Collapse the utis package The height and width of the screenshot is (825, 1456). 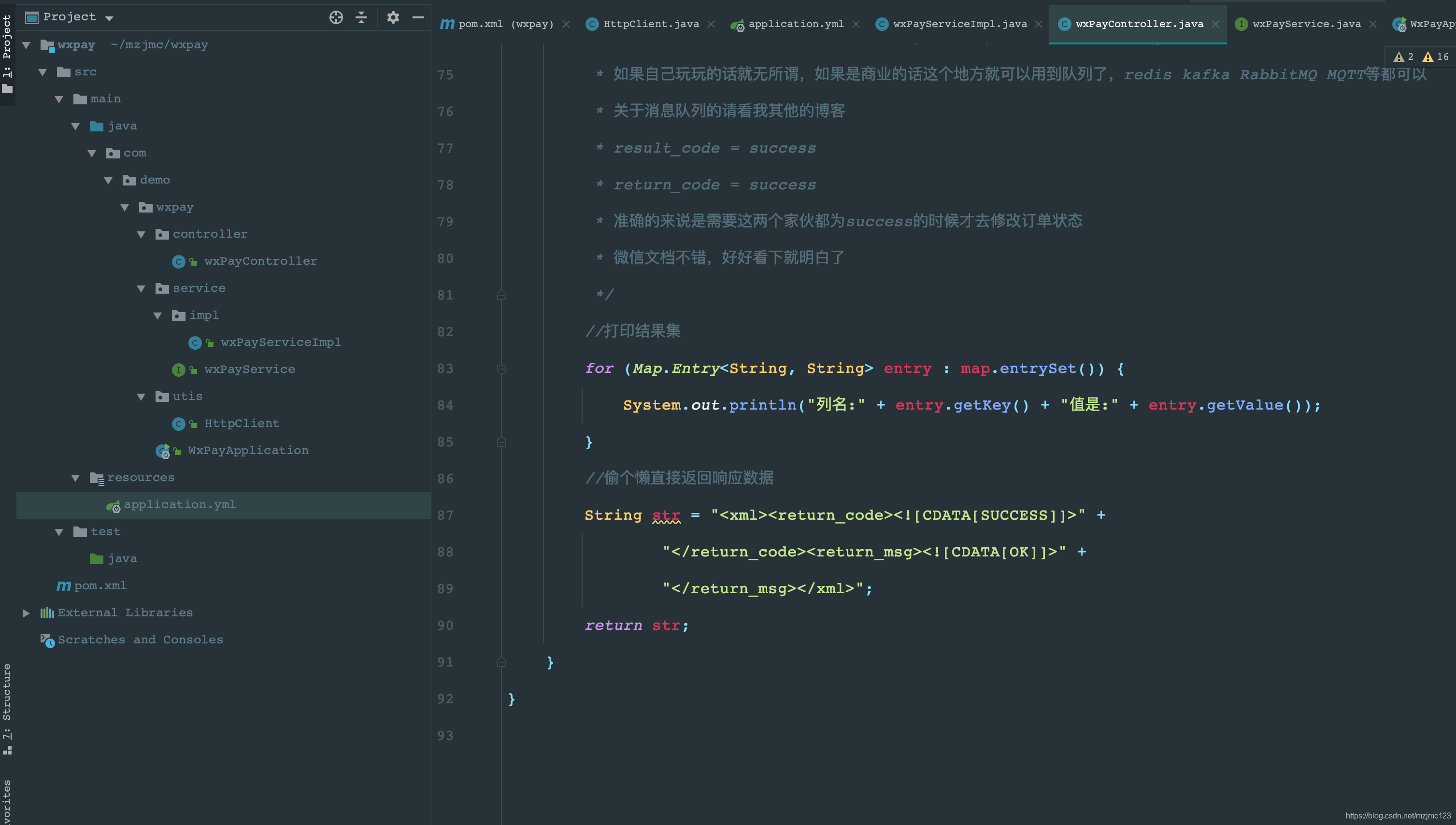(141, 397)
